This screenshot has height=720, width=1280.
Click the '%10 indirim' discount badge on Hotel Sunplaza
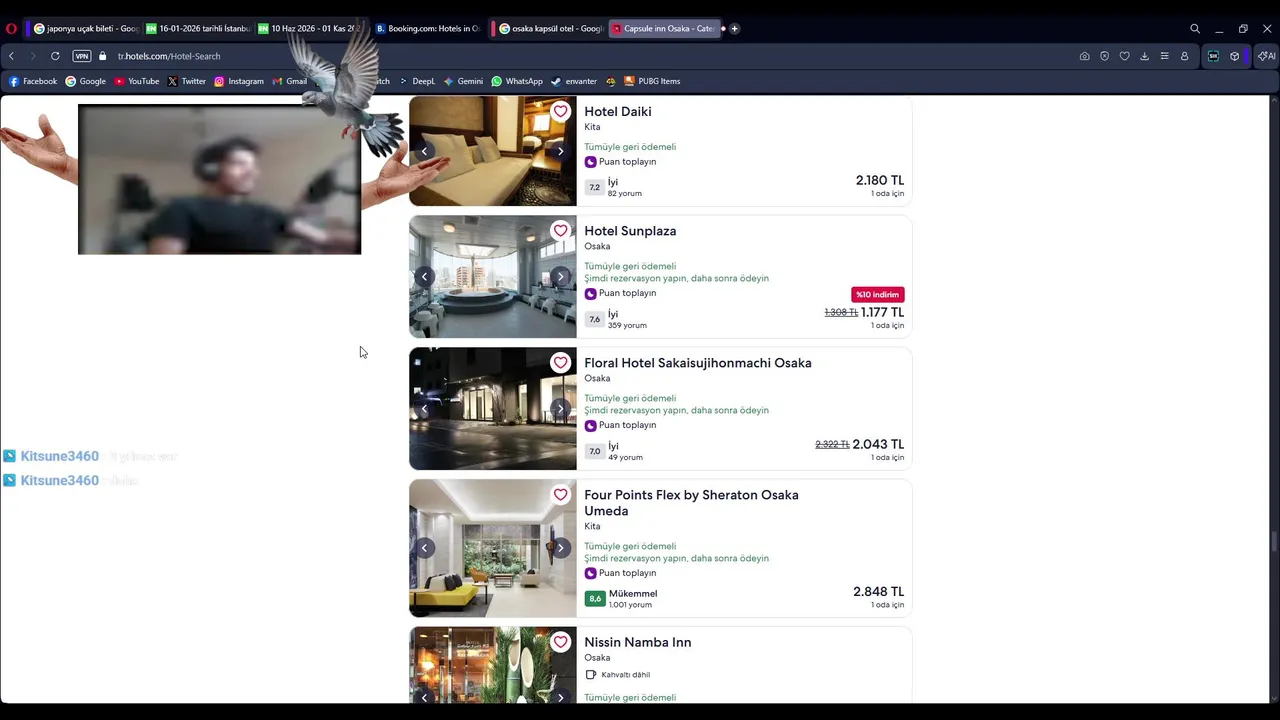coord(878,294)
